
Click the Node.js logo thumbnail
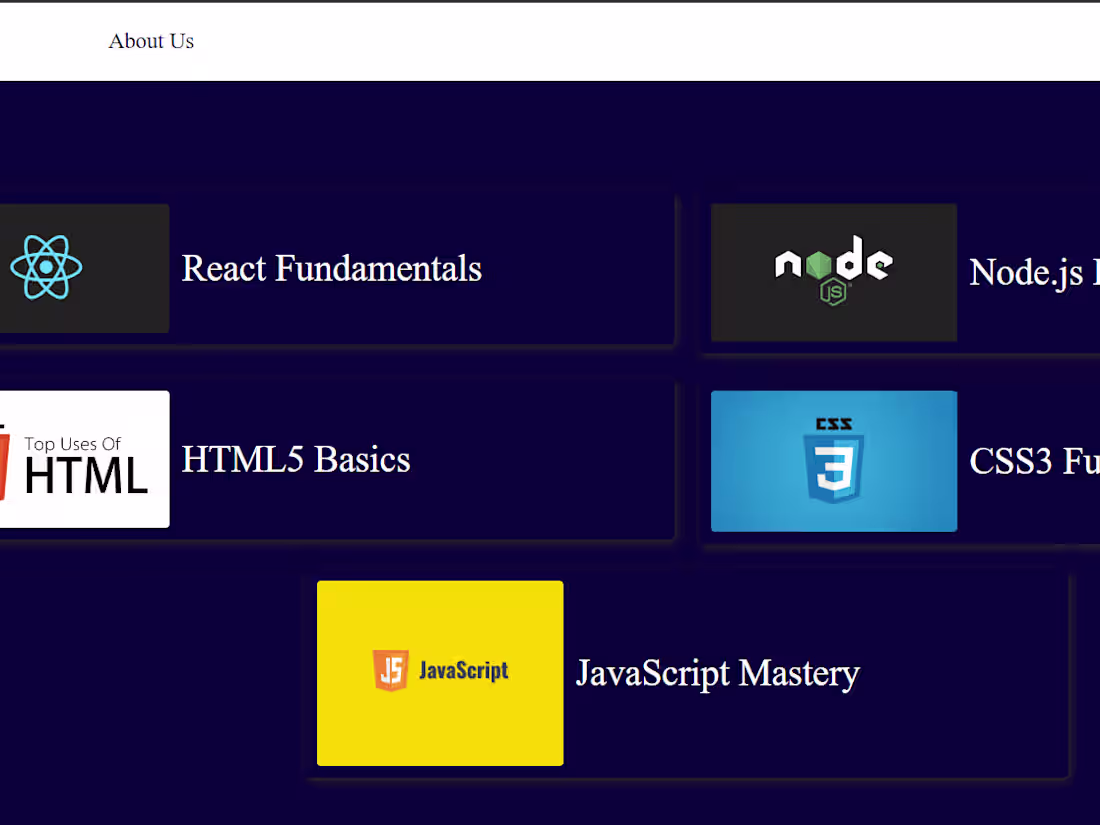pos(833,272)
